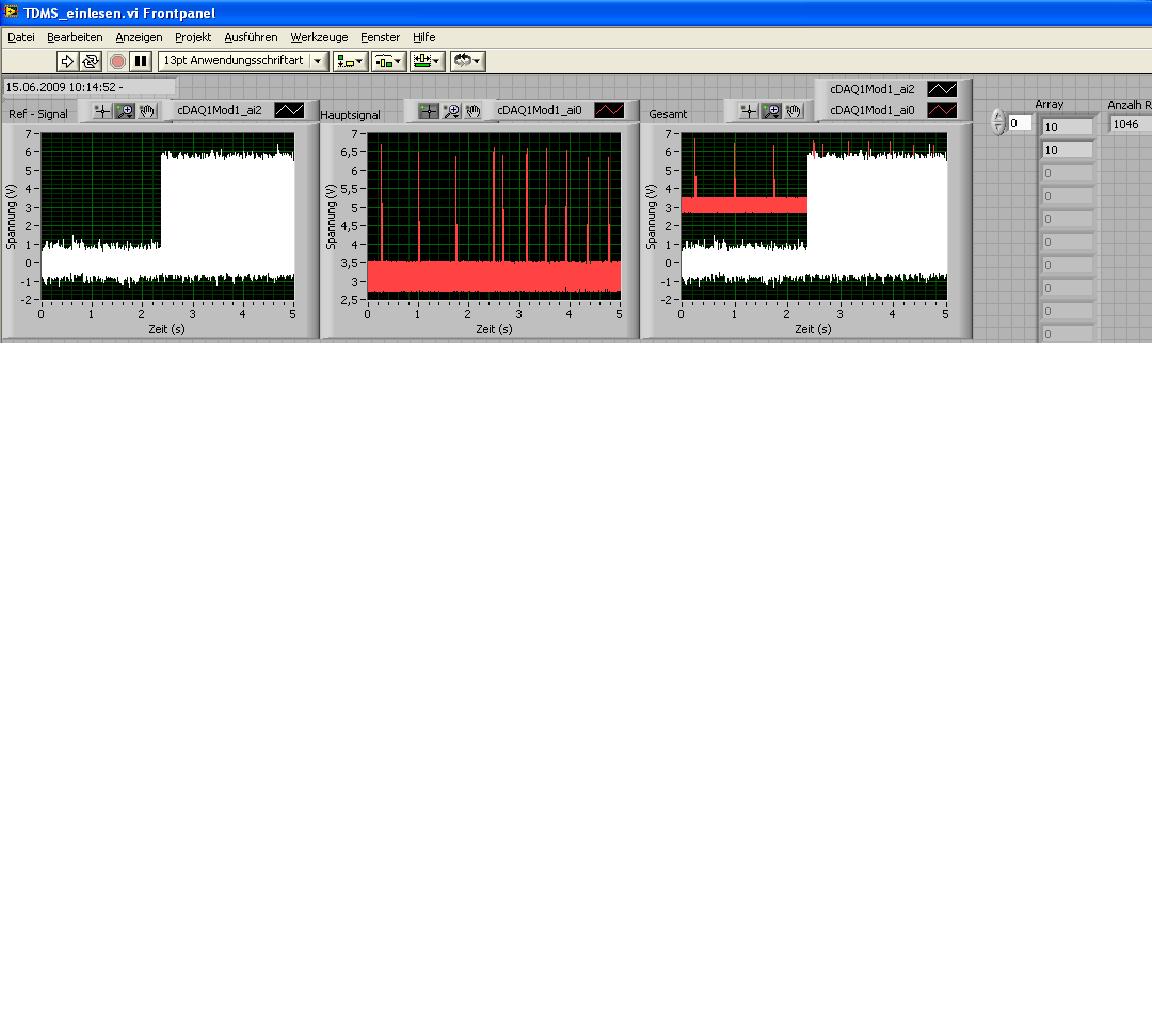The height and width of the screenshot is (1024, 1152).
Task: Click the second Array element showing 10
Action: click(x=1068, y=150)
